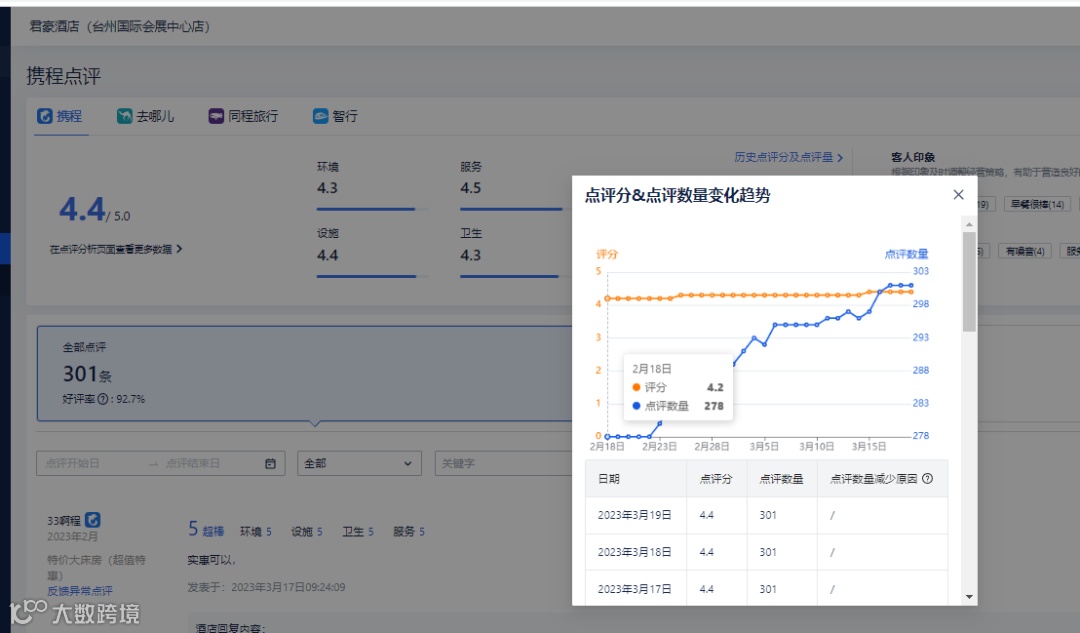Click the dialog scrollbar up arrow

[969, 225]
